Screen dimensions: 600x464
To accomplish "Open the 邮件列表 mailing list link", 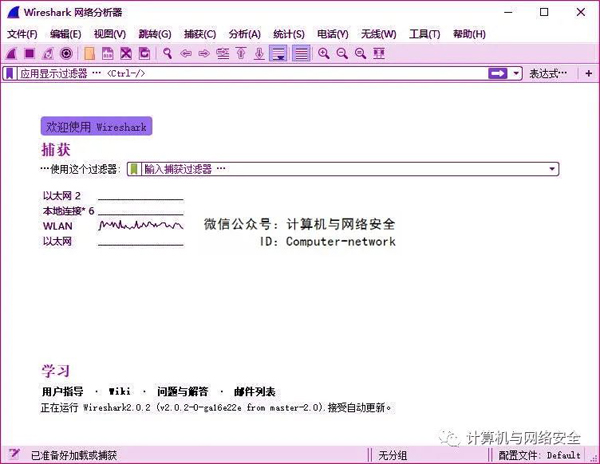I will click(254, 391).
